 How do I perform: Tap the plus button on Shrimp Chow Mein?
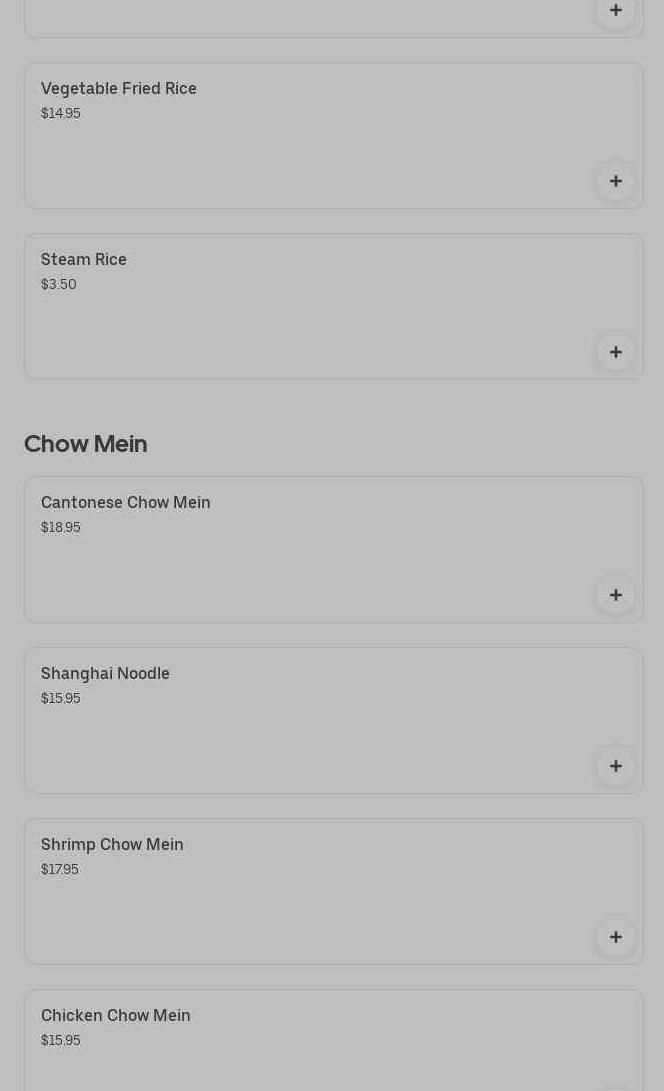(x=615, y=937)
